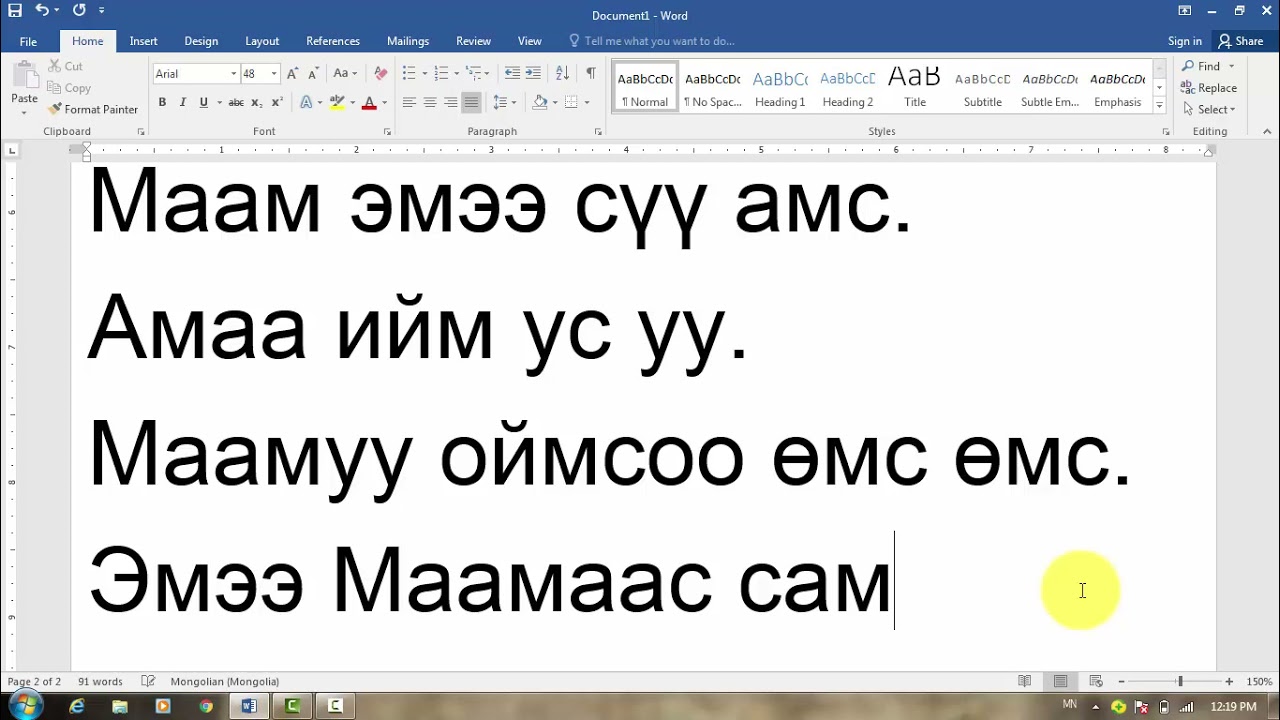
Task: Toggle Strikethrough formatting
Action: (236, 102)
